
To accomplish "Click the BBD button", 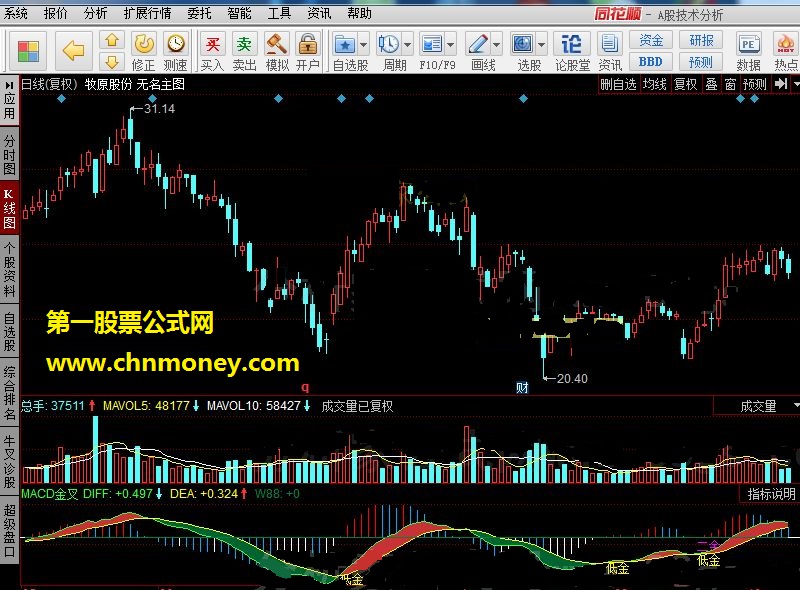I will click(x=651, y=62).
